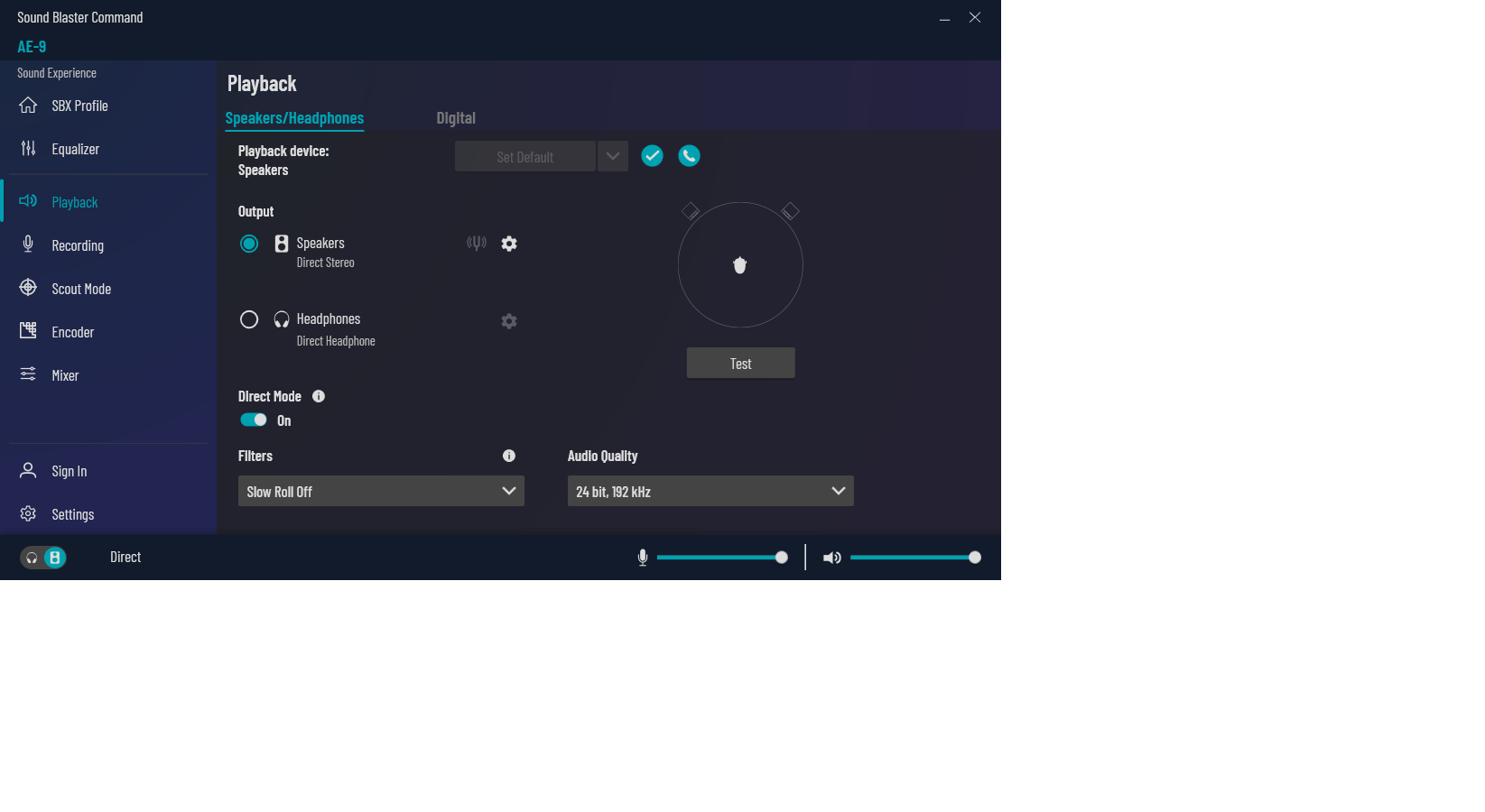Close the Sound Blaster Command window

click(x=975, y=17)
